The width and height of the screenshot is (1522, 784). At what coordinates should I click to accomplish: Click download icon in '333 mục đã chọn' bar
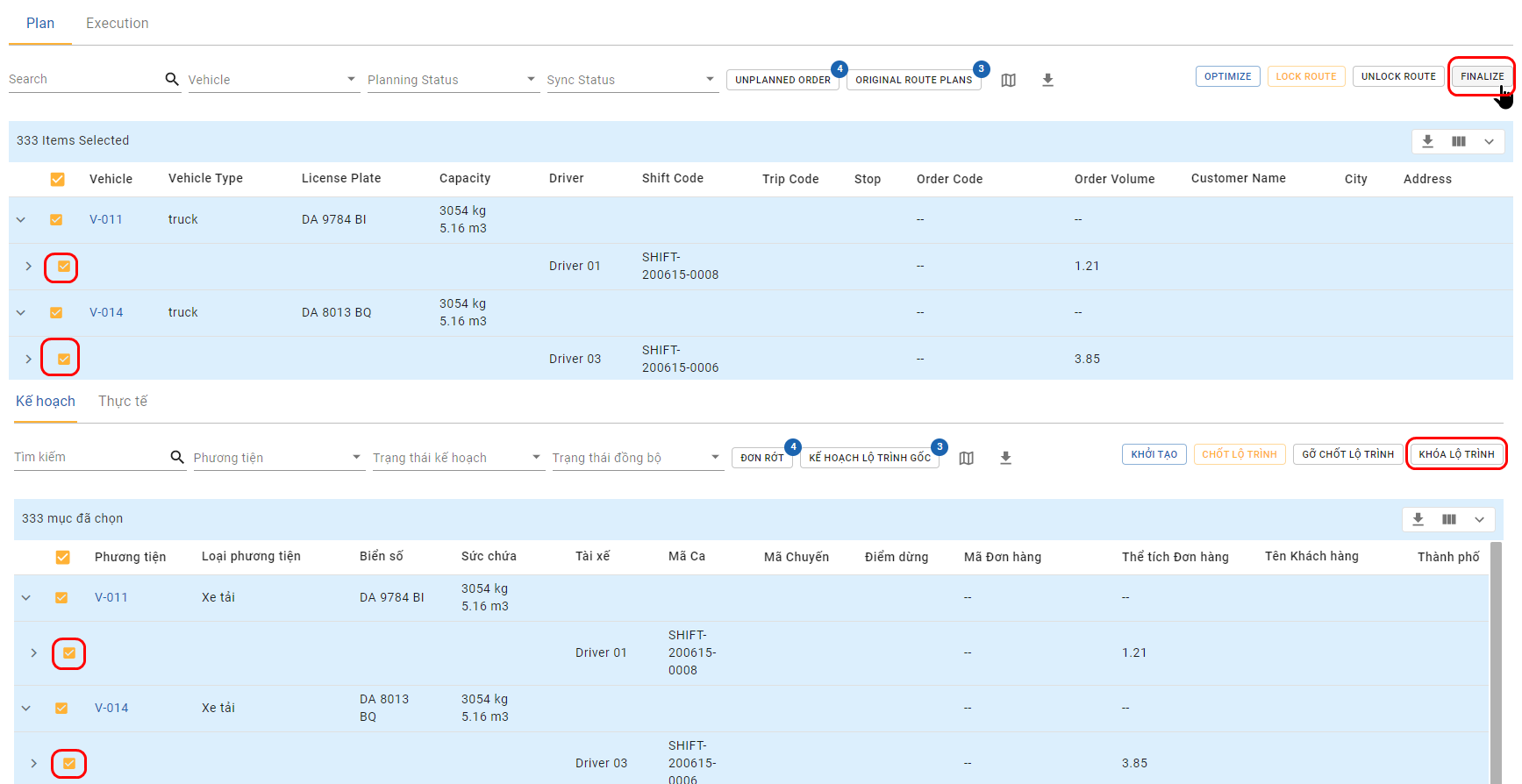pyautogui.click(x=1418, y=519)
